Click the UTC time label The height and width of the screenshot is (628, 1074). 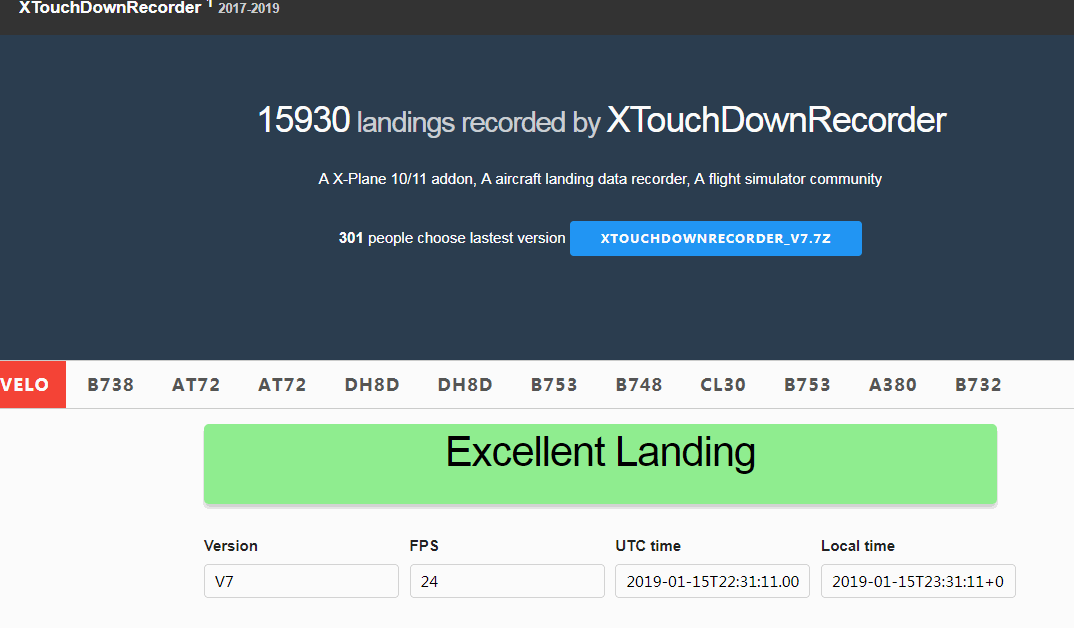648,546
